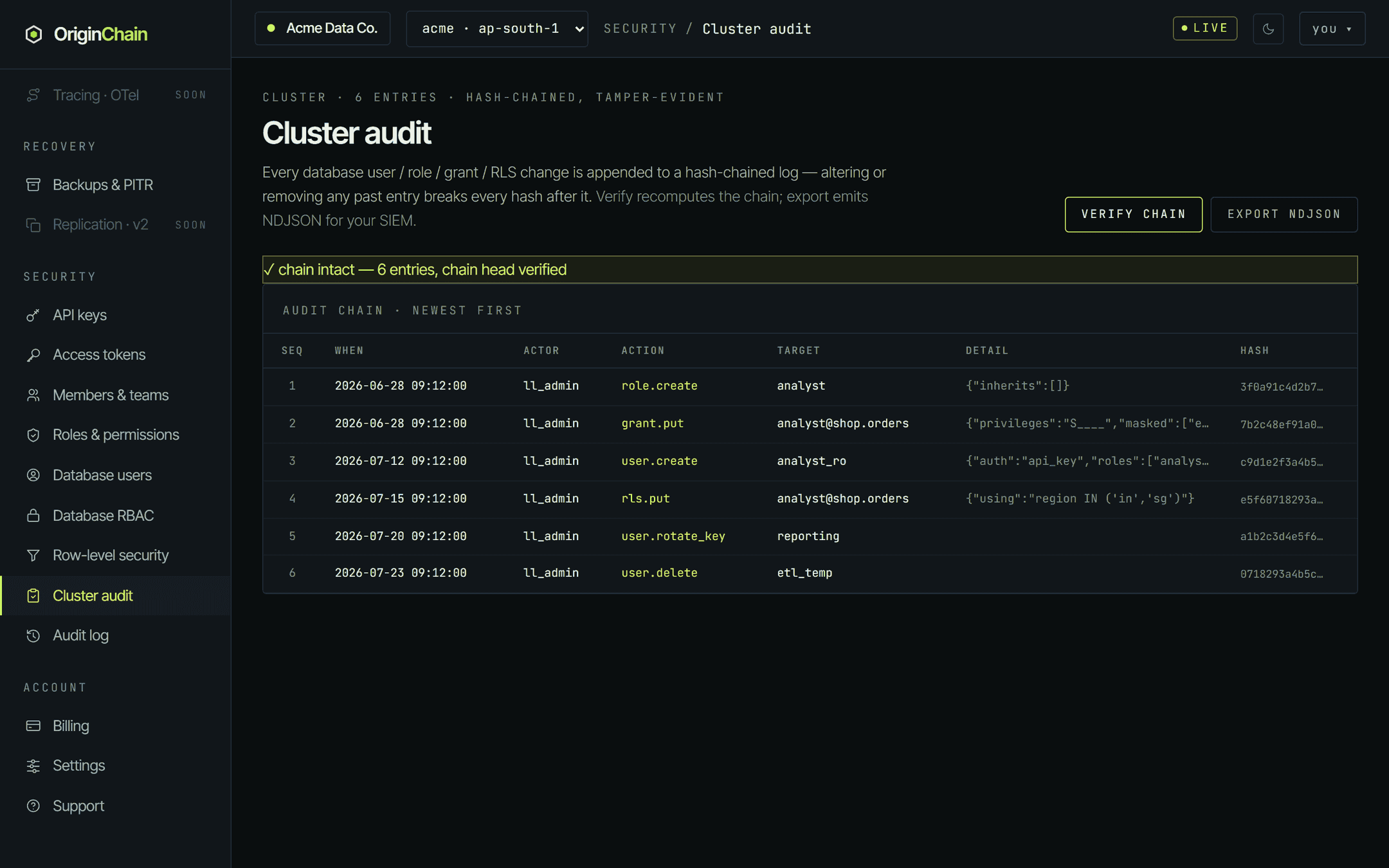Click the 'user.delete' action cell
The image size is (1389, 868).
(659, 573)
